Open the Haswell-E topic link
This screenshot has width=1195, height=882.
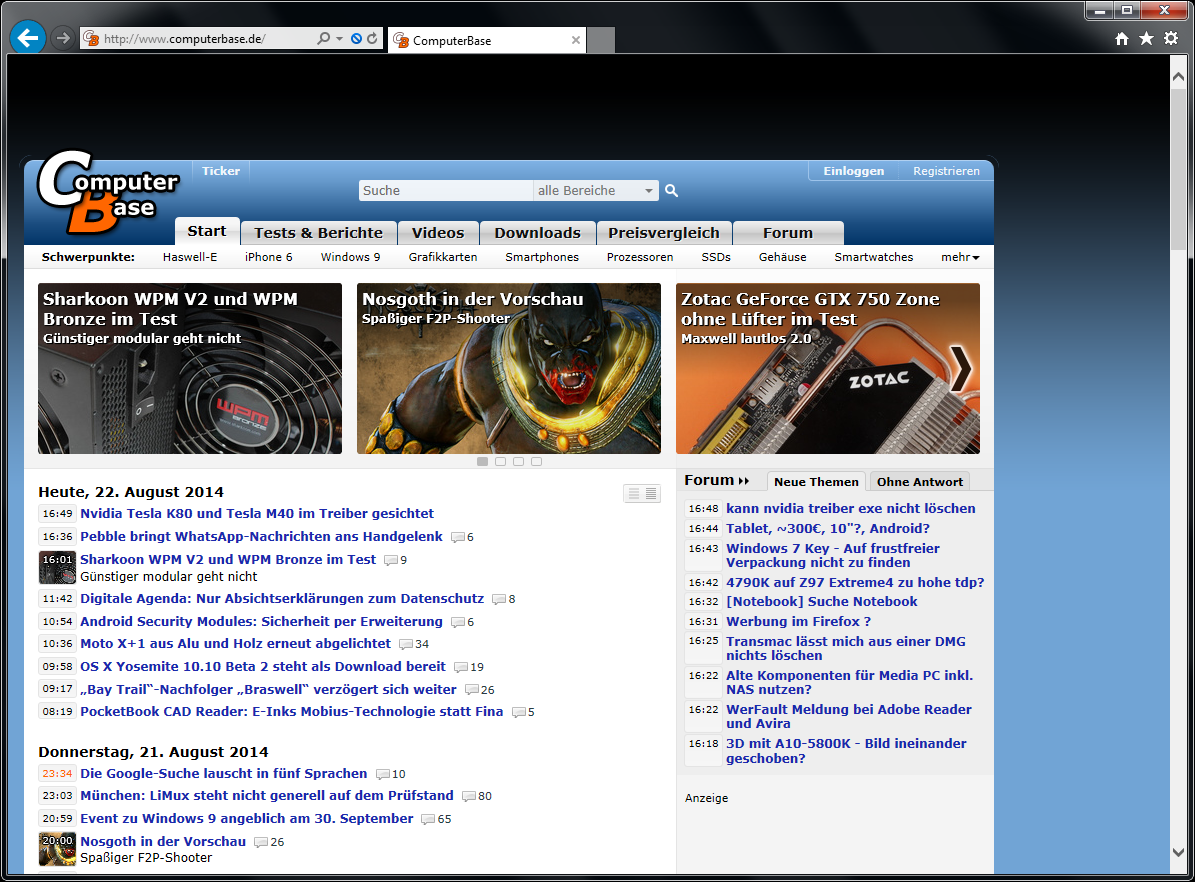click(x=190, y=257)
